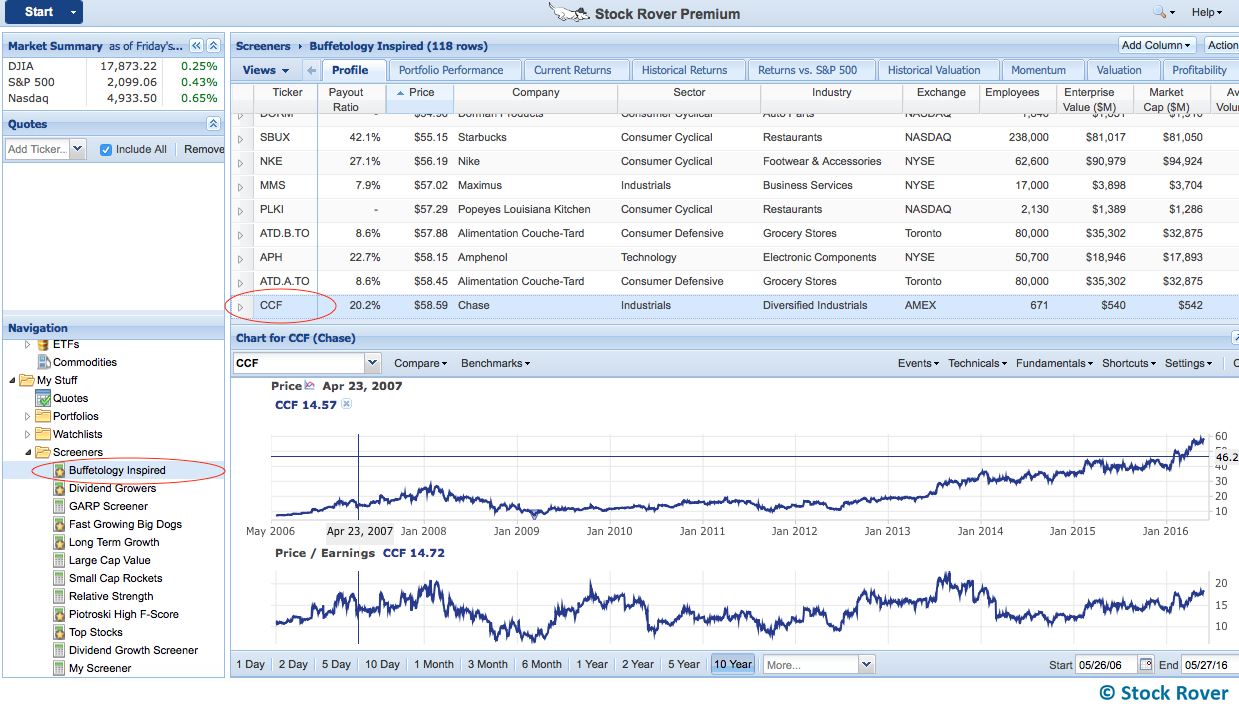Open the Start date calendar picker

1146,664
